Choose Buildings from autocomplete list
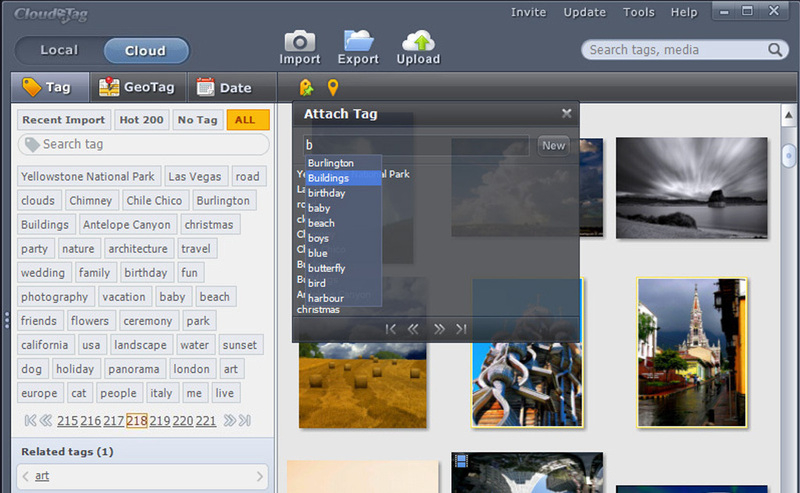Image resolution: width=800 pixels, height=493 pixels. (343, 178)
